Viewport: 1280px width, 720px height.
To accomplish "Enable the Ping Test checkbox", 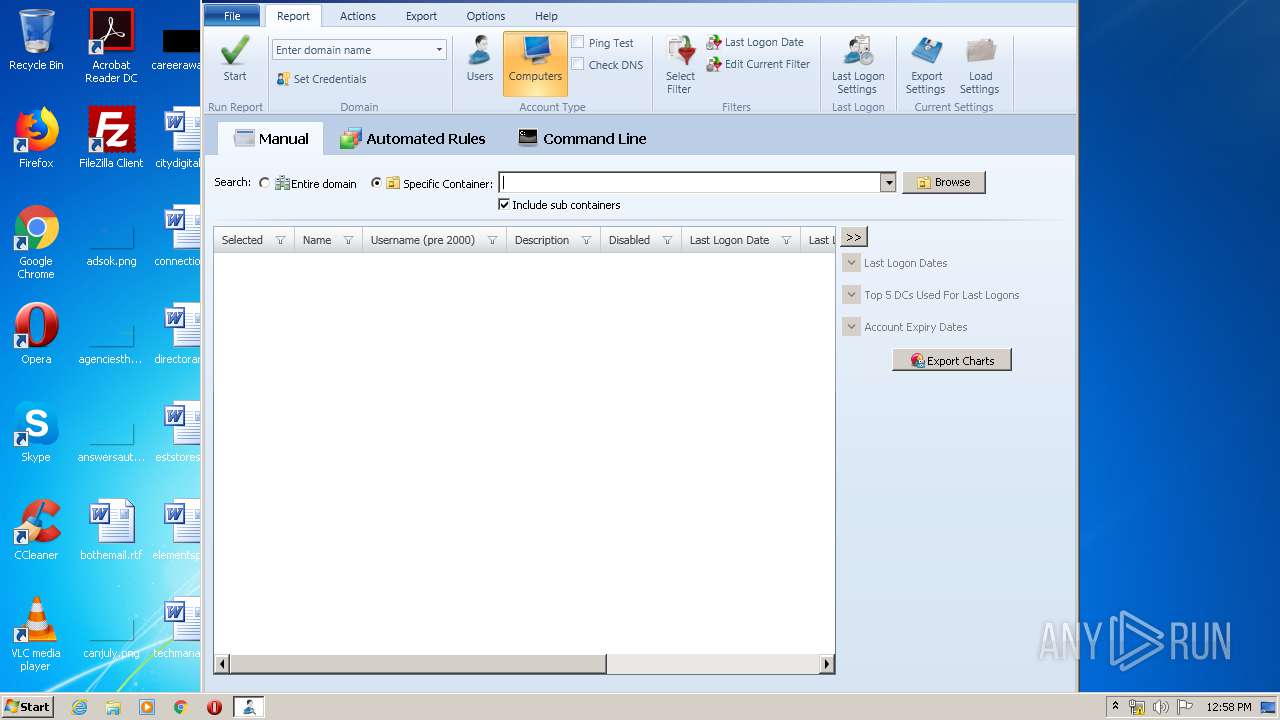I will pyautogui.click(x=578, y=42).
